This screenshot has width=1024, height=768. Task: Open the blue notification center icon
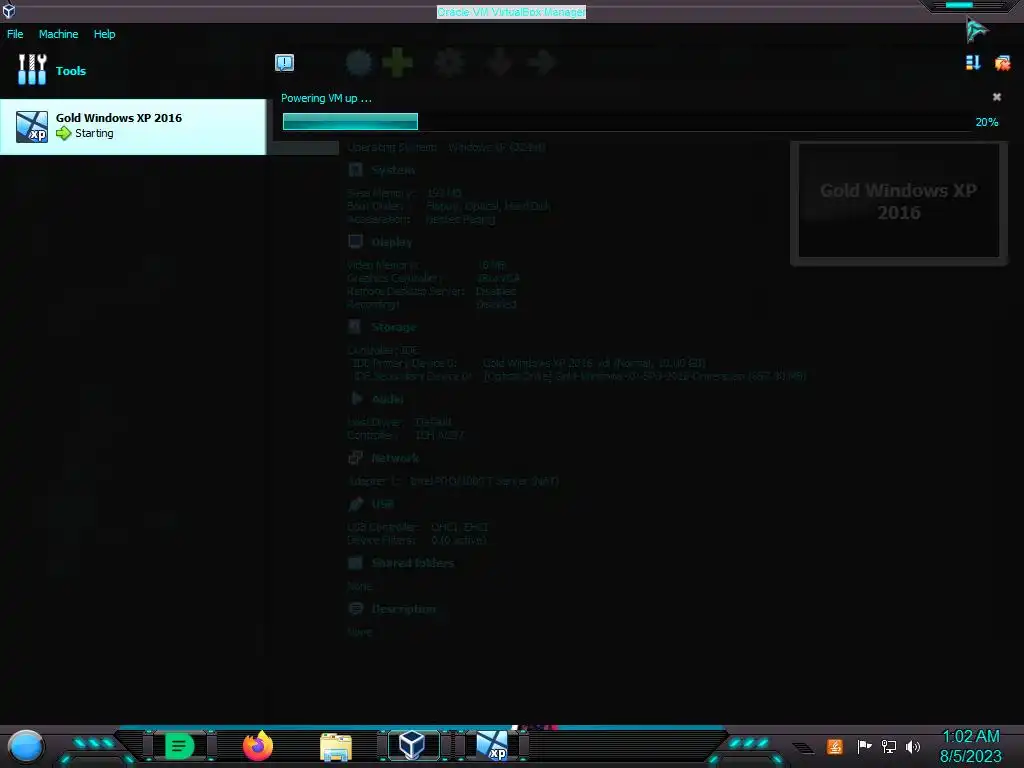coord(284,63)
